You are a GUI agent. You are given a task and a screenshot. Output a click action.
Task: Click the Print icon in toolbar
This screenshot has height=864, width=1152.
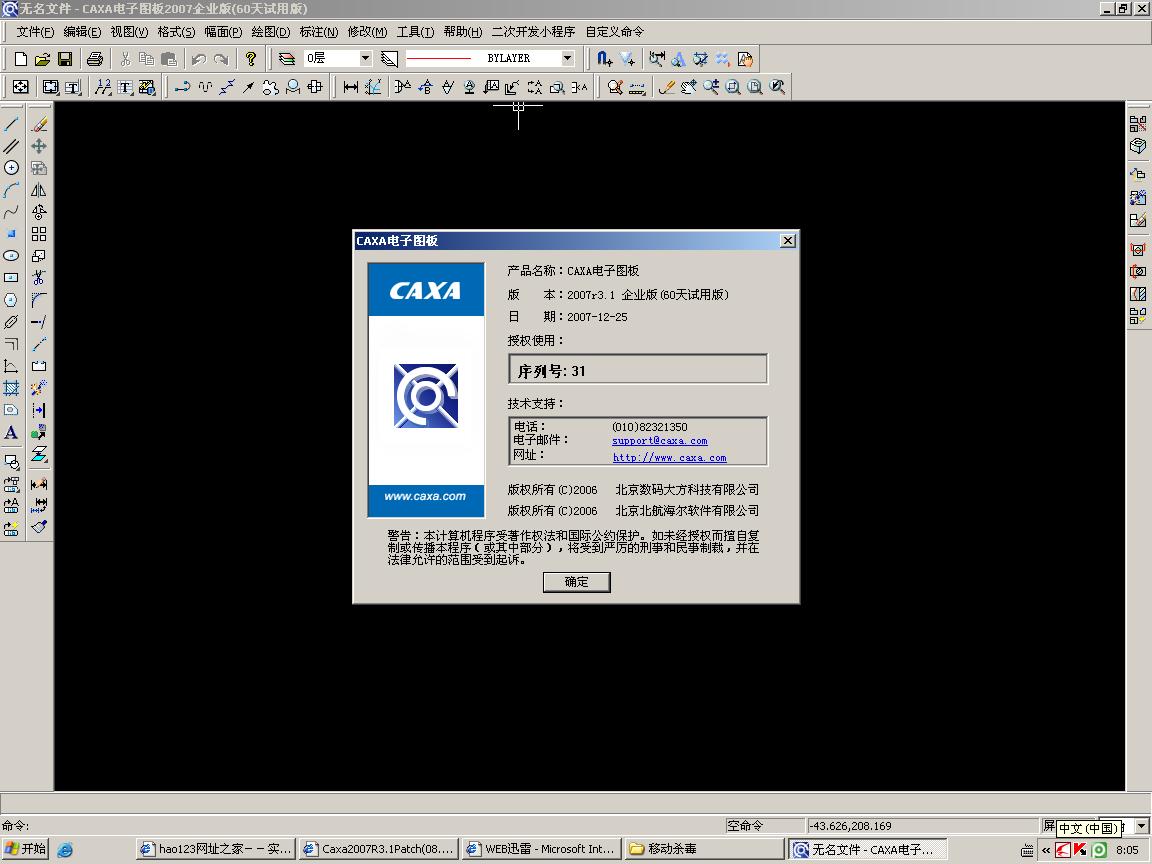coord(95,59)
